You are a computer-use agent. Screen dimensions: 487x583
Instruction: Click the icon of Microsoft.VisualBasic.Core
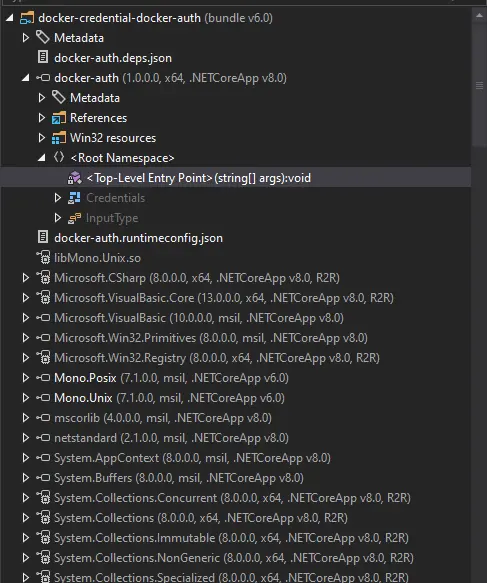click(43, 297)
